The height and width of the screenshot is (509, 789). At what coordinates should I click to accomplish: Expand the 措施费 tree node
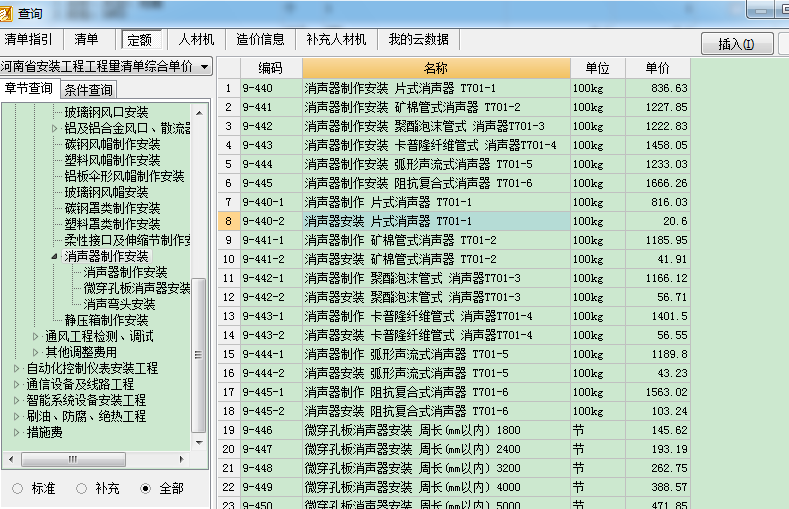[16, 433]
